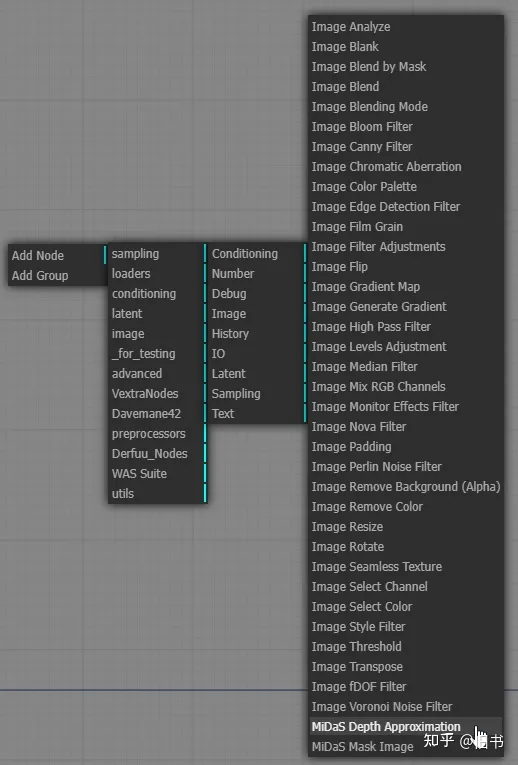The height and width of the screenshot is (765, 518).
Task: Expand WAS Suite Image submenu
Action: (257, 314)
